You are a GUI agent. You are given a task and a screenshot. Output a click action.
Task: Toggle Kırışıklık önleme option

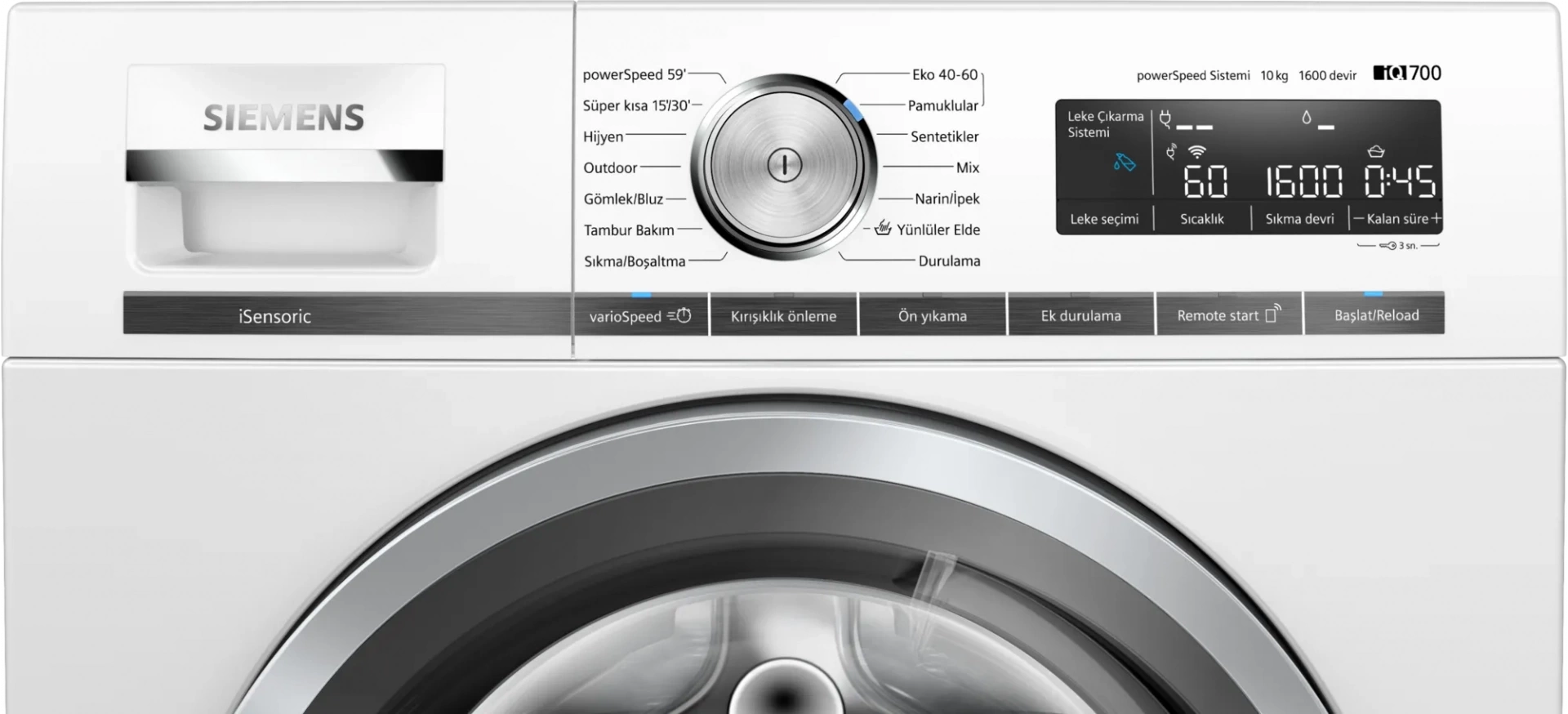pos(784,315)
